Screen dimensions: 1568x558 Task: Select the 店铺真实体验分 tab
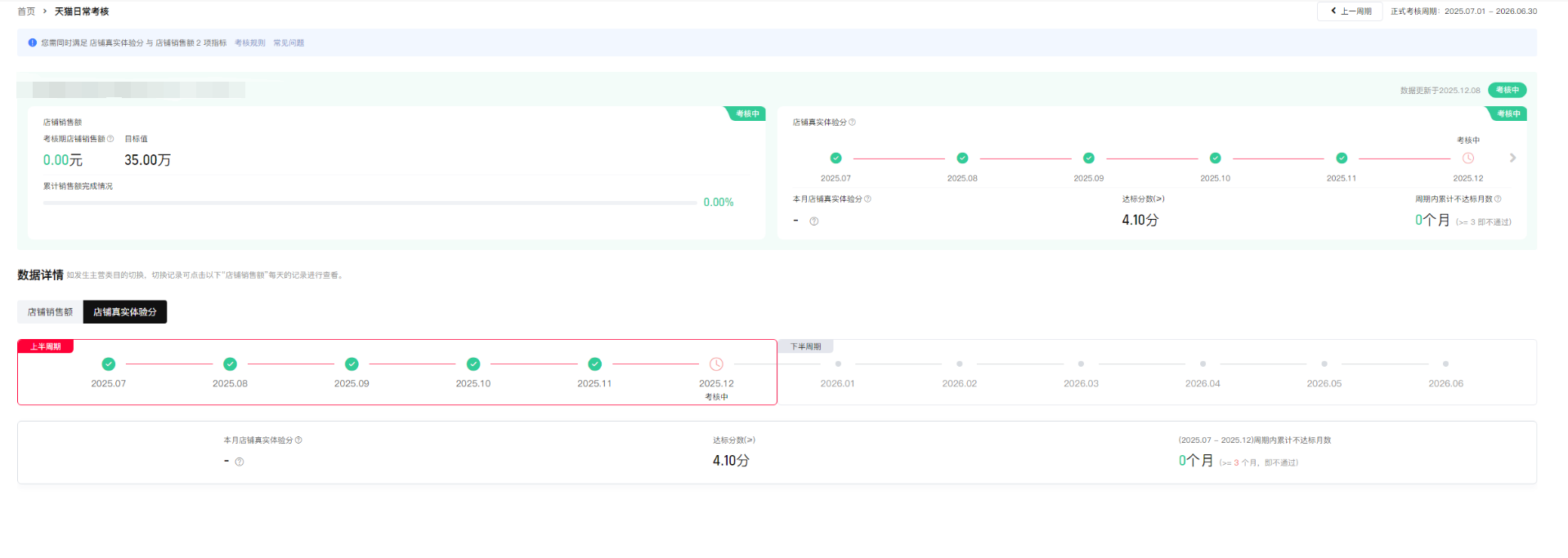coord(125,312)
